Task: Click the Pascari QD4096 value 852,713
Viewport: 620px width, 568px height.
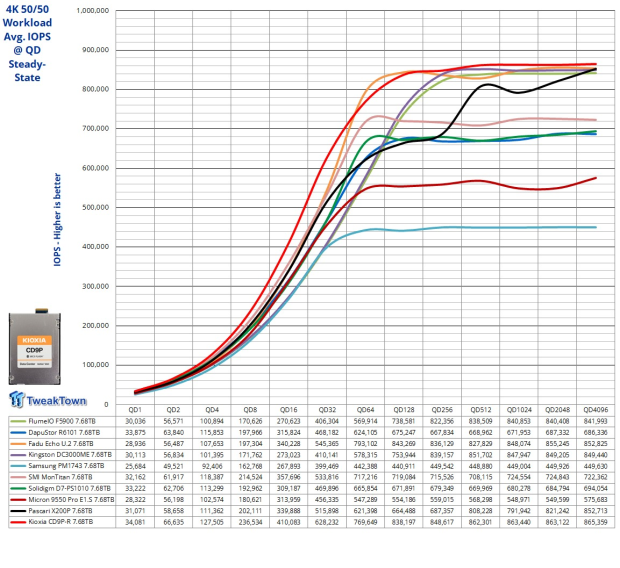Action: pyautogui.click(x=595, y=511)
